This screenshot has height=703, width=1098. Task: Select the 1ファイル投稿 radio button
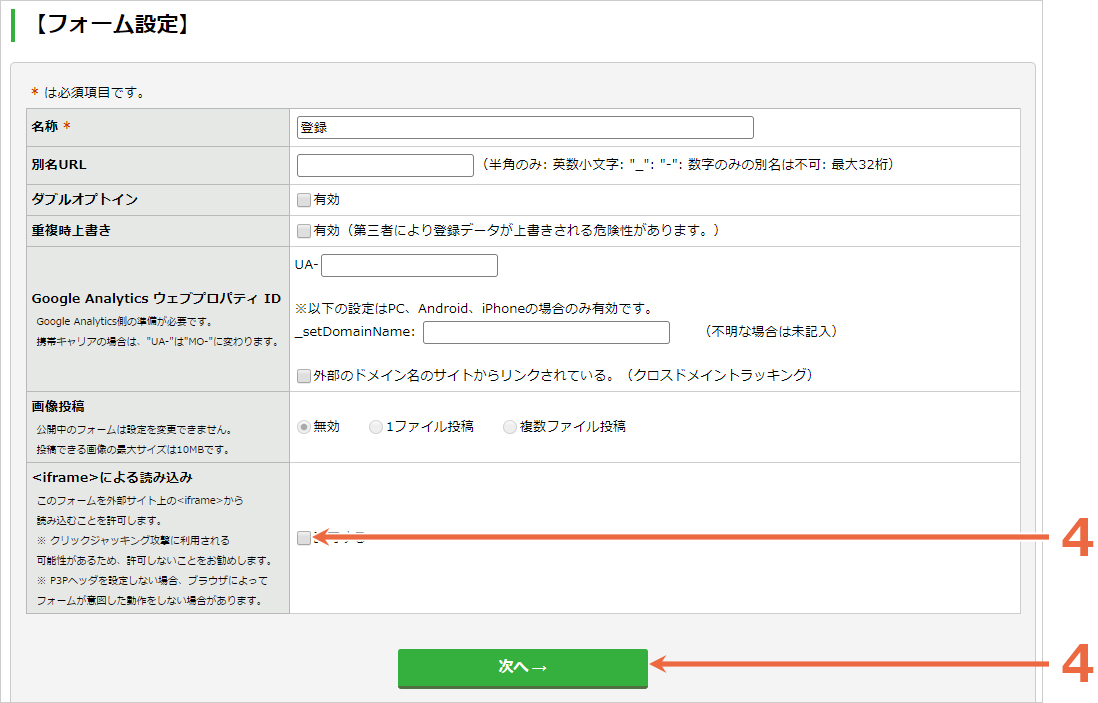[x=376, y=427]
